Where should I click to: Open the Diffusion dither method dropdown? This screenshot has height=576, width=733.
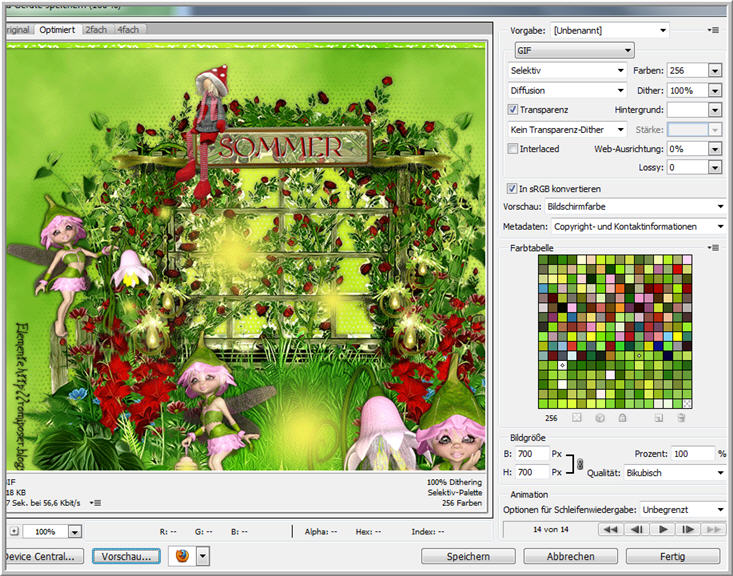click(x=567, y=90)
